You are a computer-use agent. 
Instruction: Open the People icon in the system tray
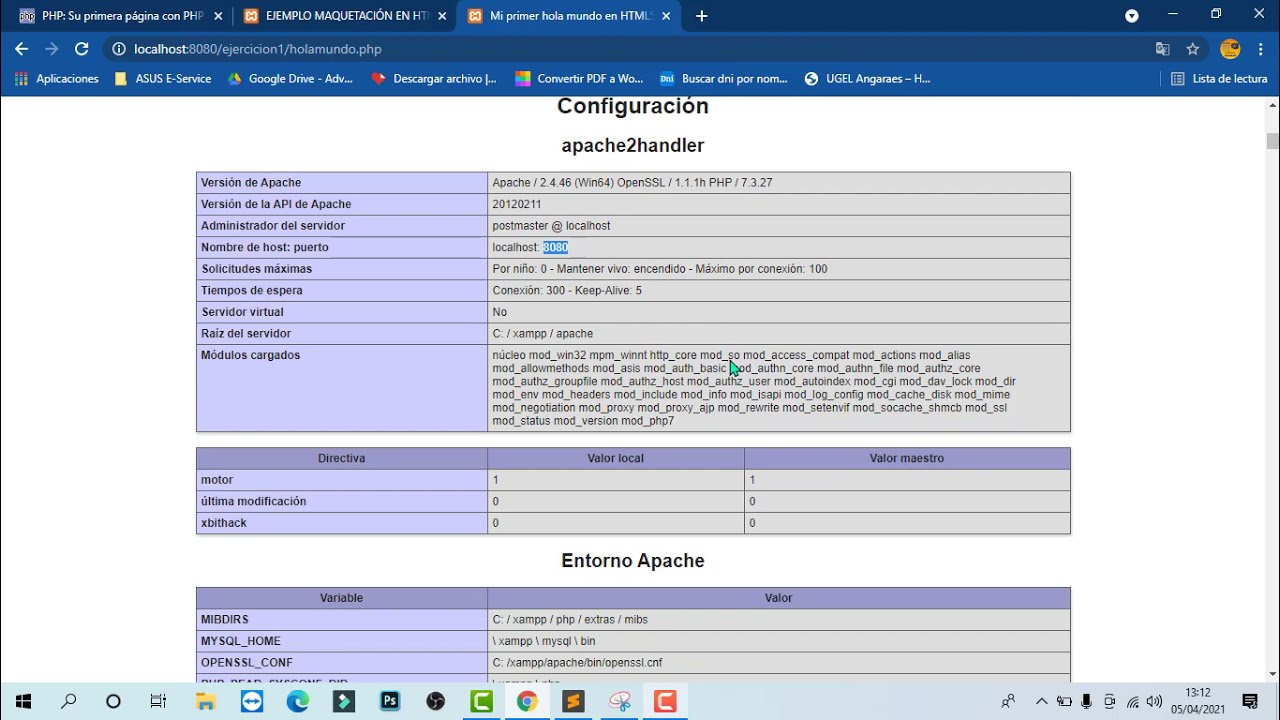point(1008,701)
